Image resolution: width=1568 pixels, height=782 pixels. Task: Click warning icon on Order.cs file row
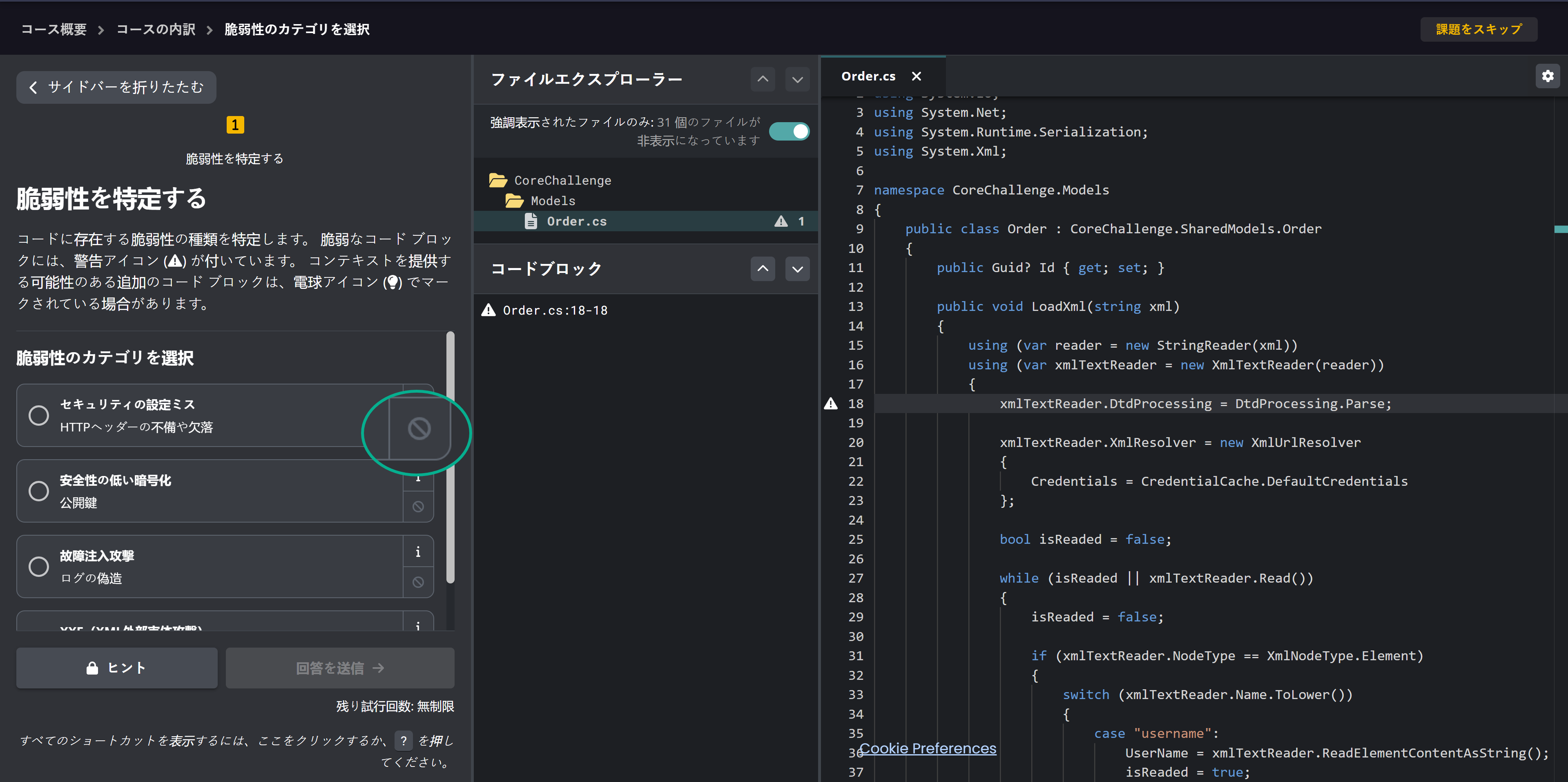point(781,221)
